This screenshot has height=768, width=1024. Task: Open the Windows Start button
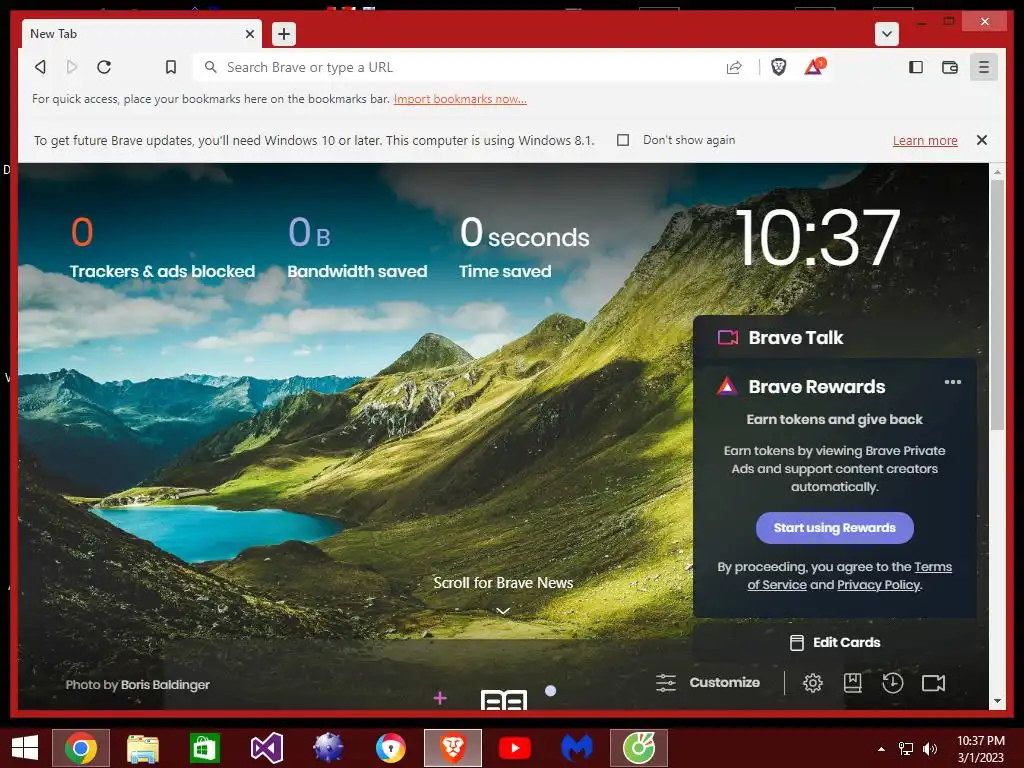click(25, 748)
